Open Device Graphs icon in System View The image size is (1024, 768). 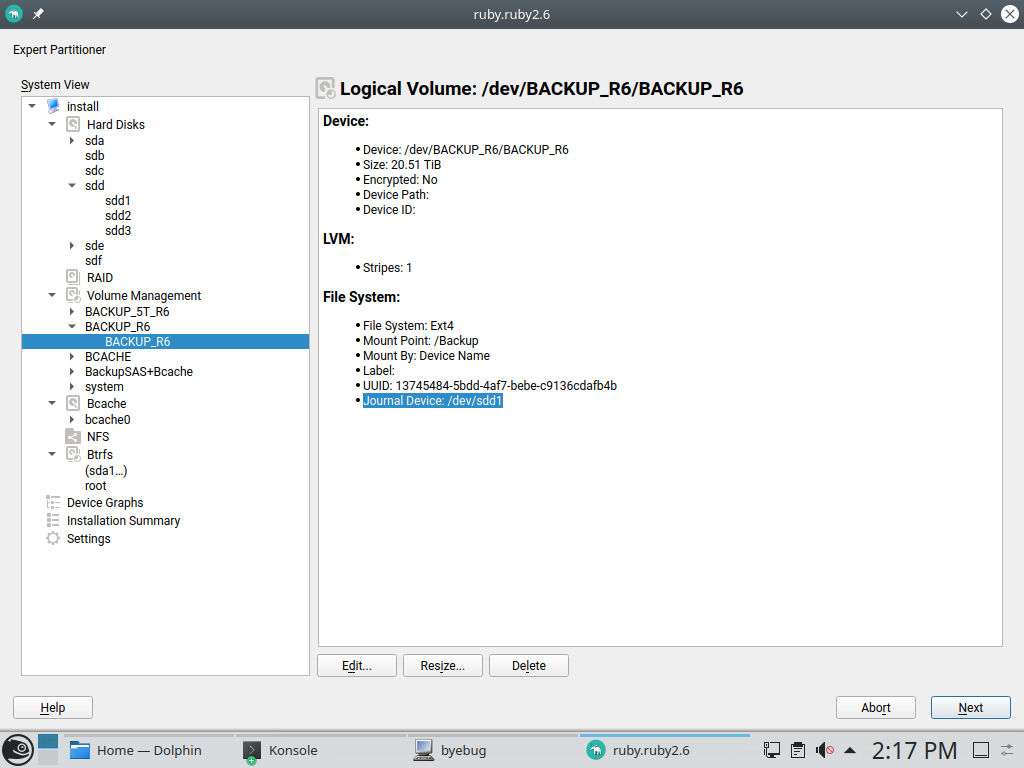[x=53, y=503]
